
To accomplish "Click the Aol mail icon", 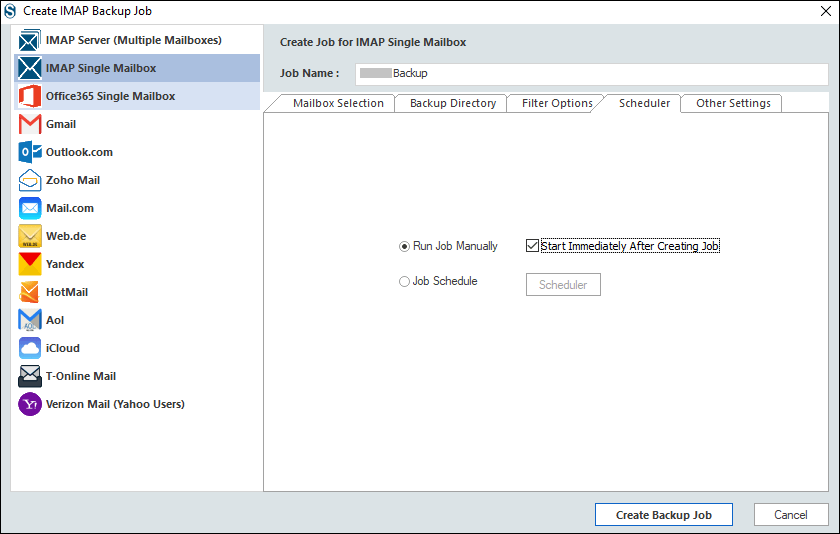I will coord(29,320).
